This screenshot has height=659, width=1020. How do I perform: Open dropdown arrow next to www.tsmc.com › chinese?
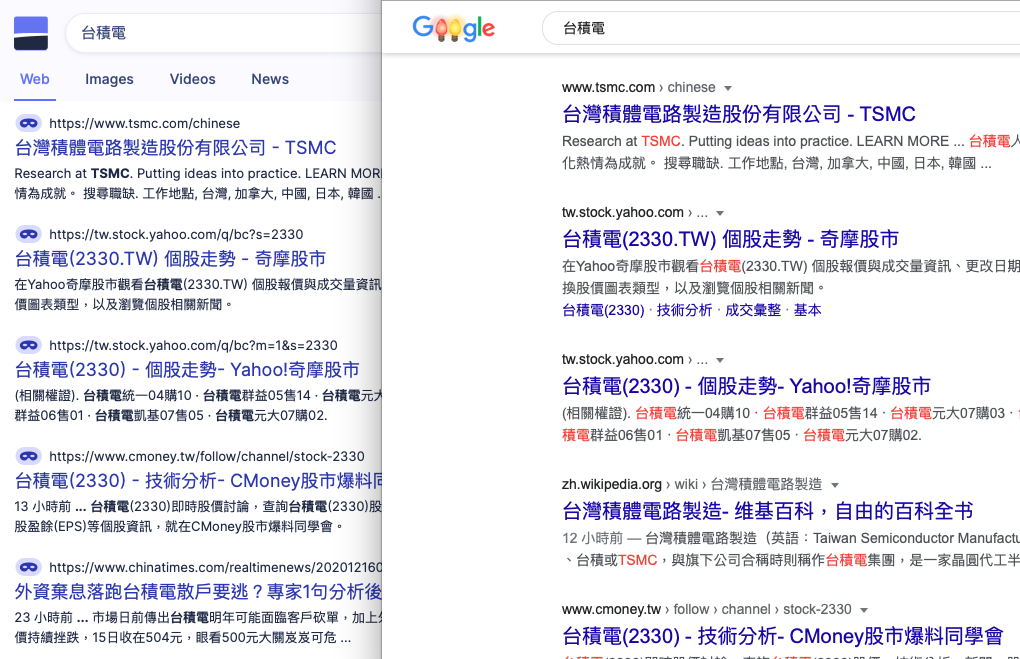728,88
